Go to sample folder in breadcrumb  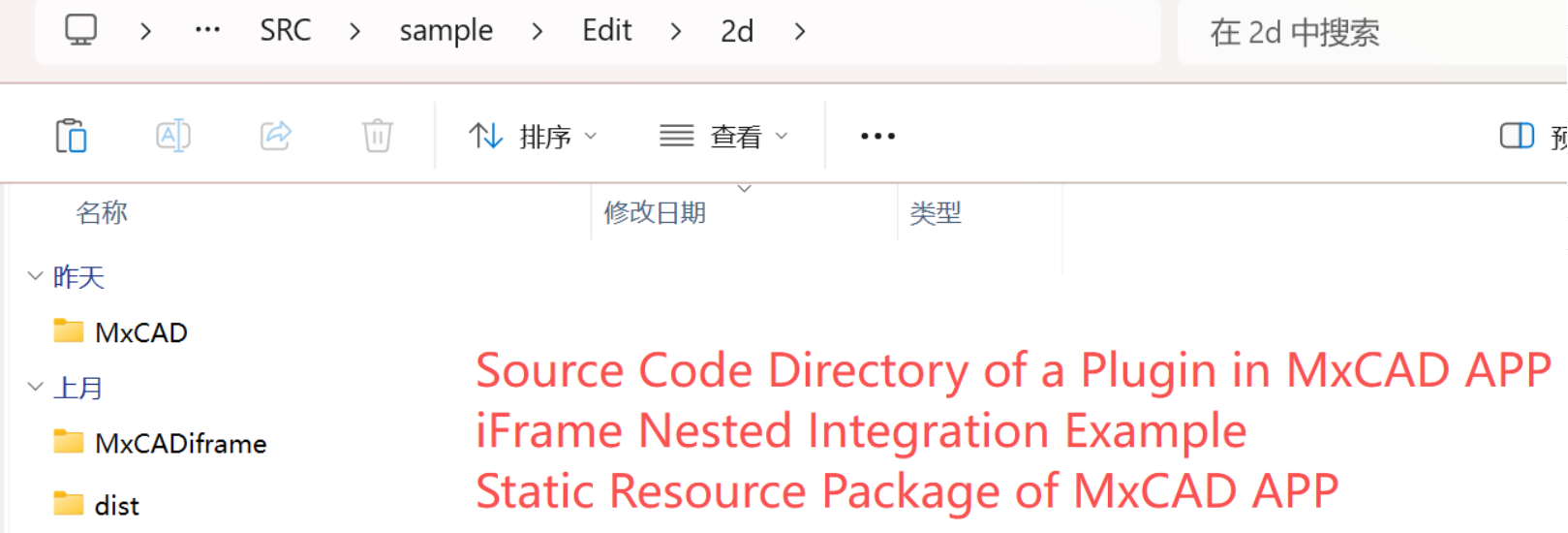[x=446, y=31]
